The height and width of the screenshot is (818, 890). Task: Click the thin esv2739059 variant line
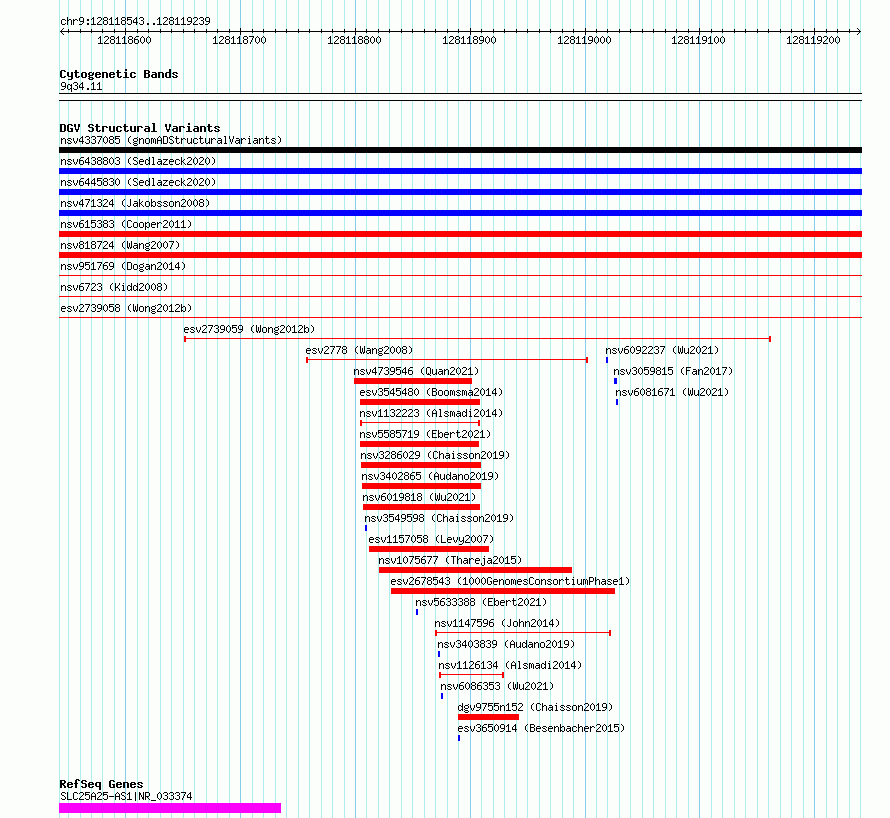tap(477, 339)
